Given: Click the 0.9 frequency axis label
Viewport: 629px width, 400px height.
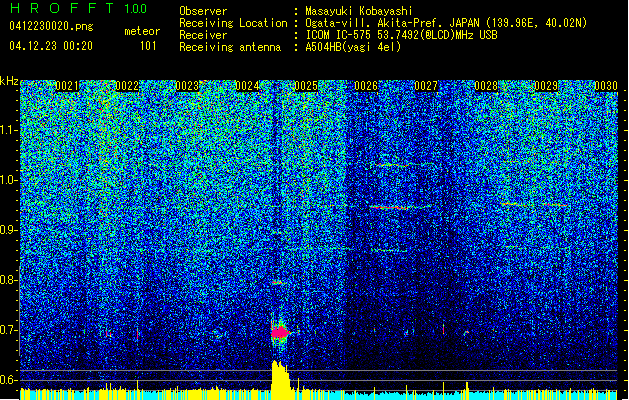Looking at the screenshot, I should [8, 230].
